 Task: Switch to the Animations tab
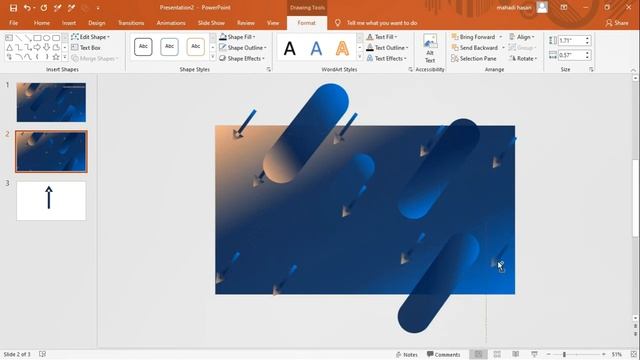171,23
